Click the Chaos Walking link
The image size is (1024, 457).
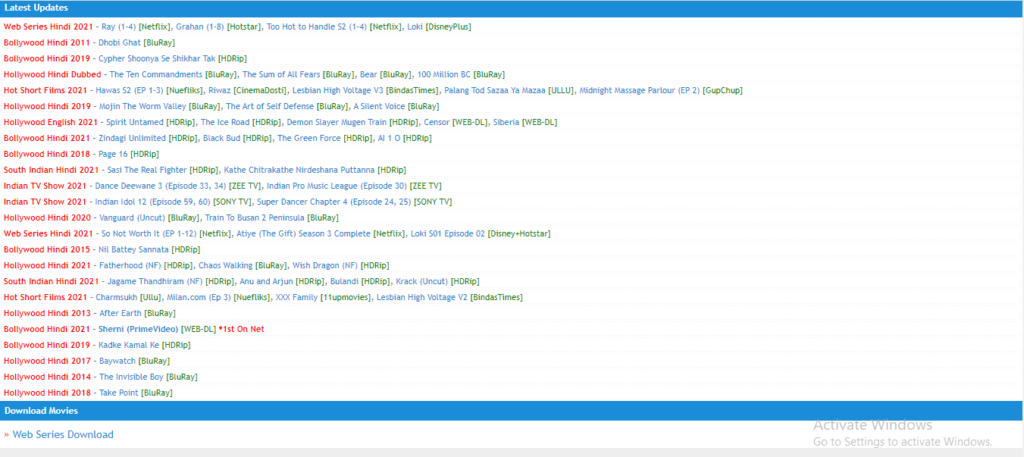[x=225, y=265]
